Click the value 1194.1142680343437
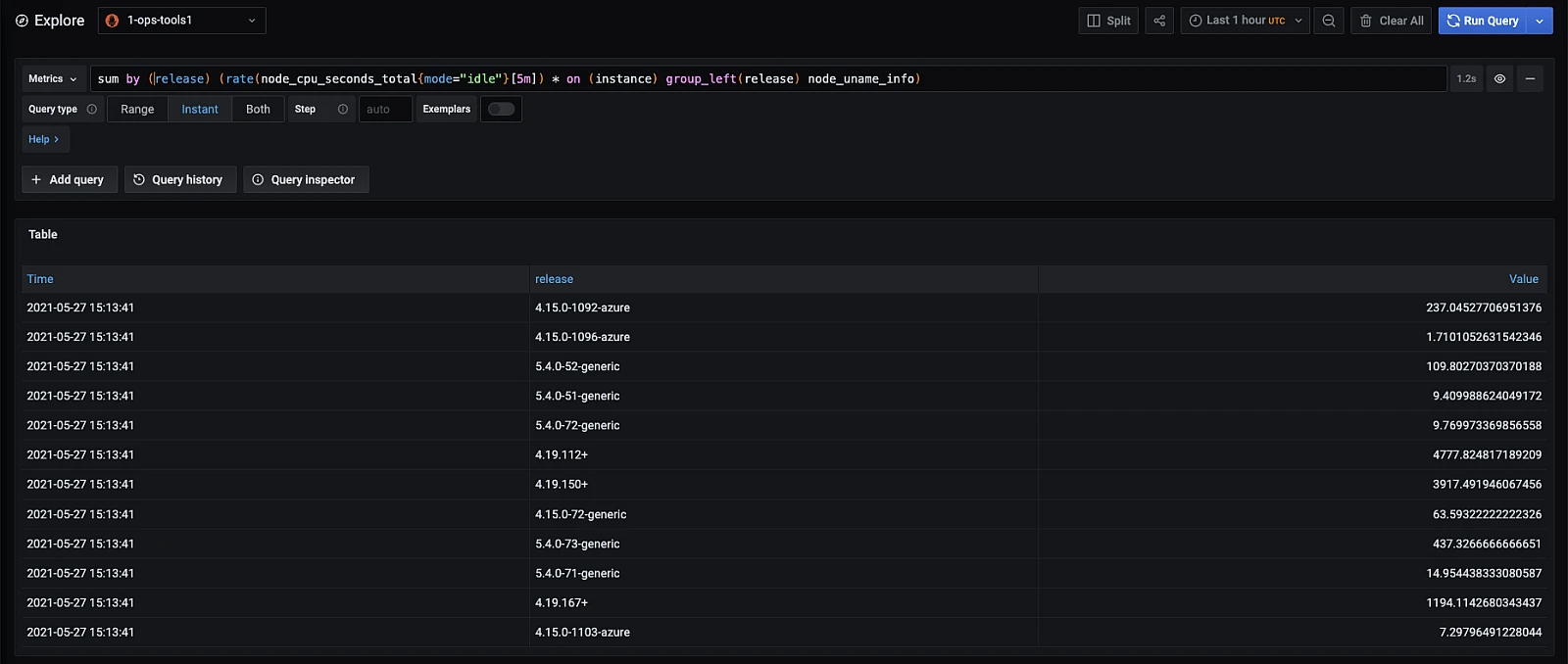Viewport: 1568px width, 664px height. pos(1484,602)
